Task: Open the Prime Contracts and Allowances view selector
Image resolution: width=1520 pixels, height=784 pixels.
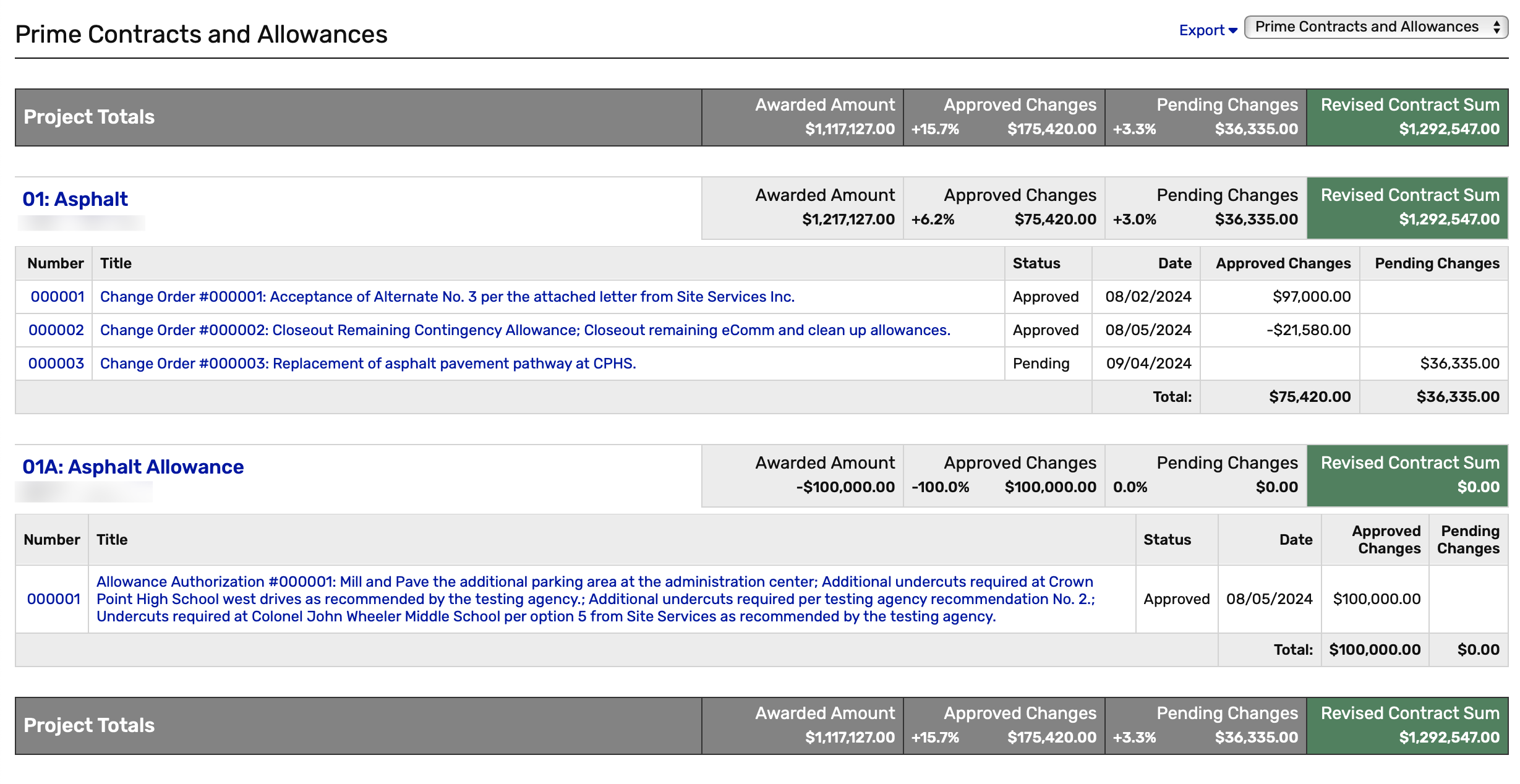Action: click(1367, 27)
